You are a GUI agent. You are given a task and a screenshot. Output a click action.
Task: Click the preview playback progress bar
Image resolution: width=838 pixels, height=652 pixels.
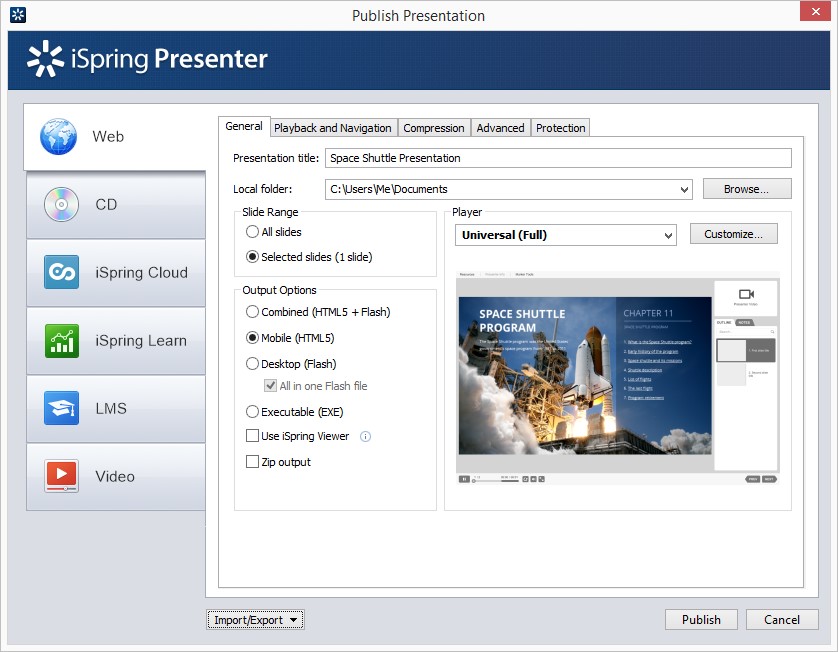(x=495, y=480)
